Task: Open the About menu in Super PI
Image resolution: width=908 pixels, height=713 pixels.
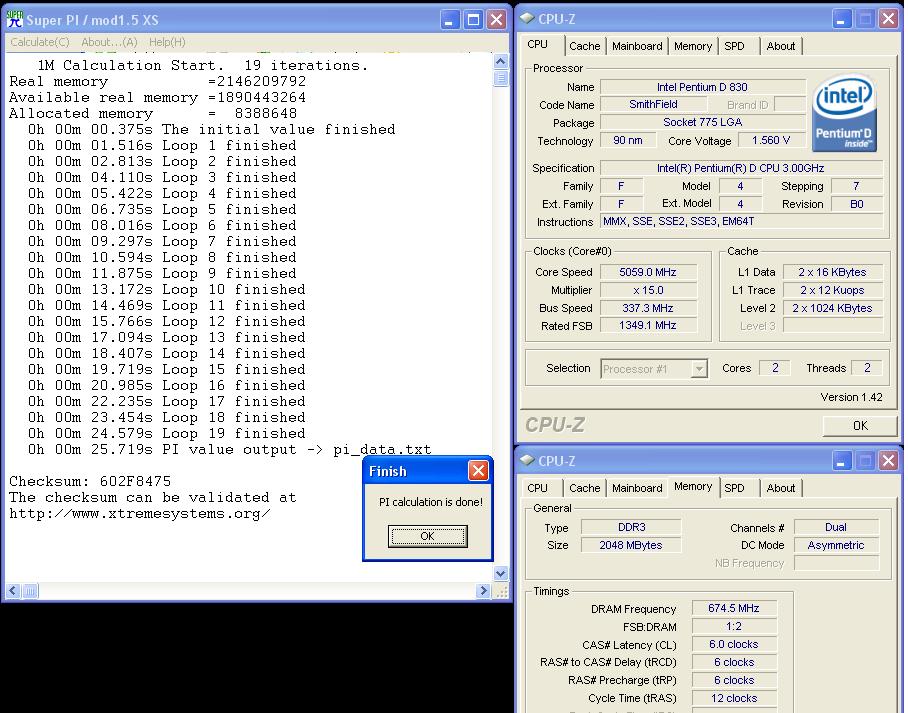Action: (109, 42)
